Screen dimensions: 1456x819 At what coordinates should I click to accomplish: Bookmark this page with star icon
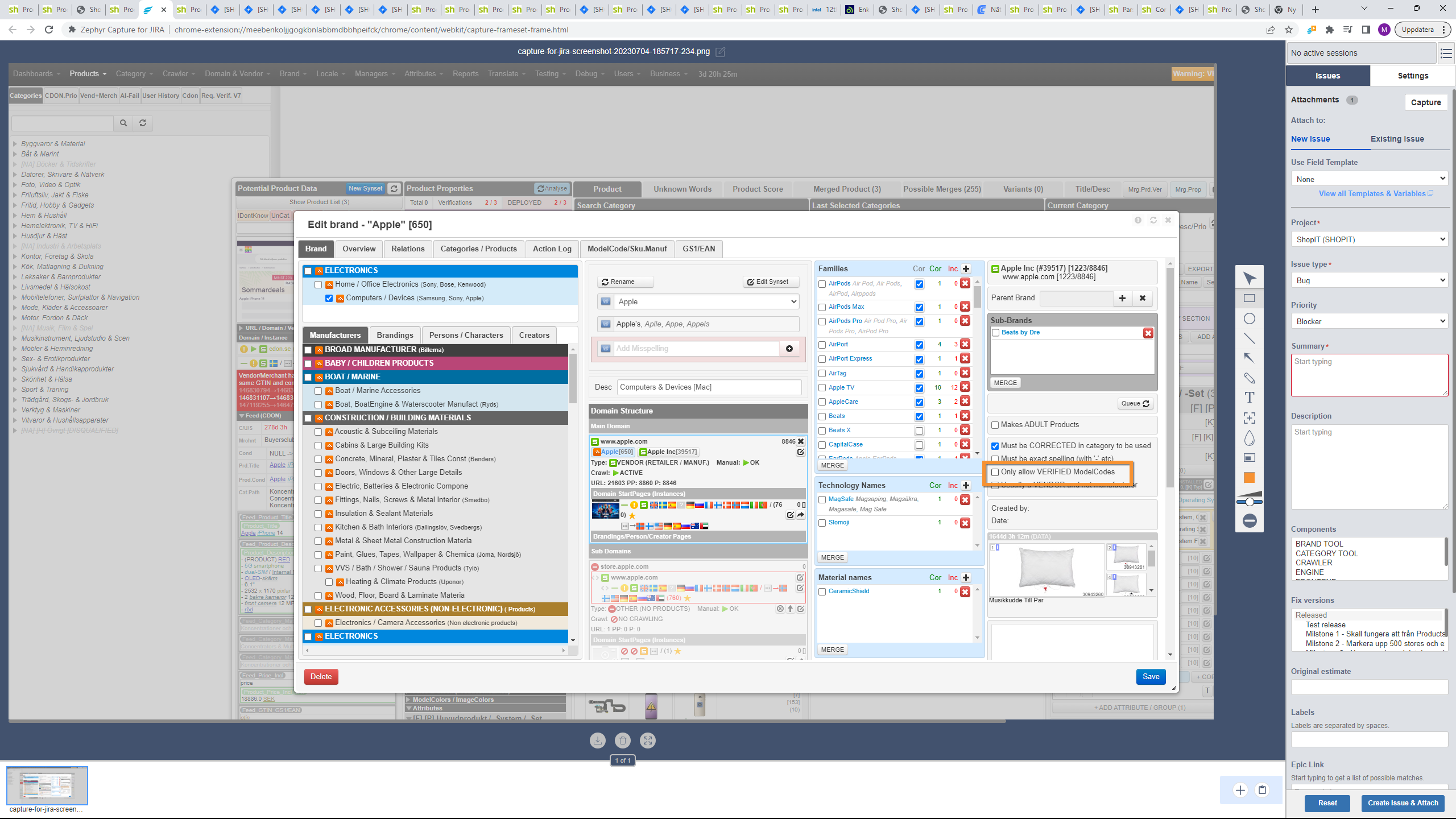click(1289, 30)
